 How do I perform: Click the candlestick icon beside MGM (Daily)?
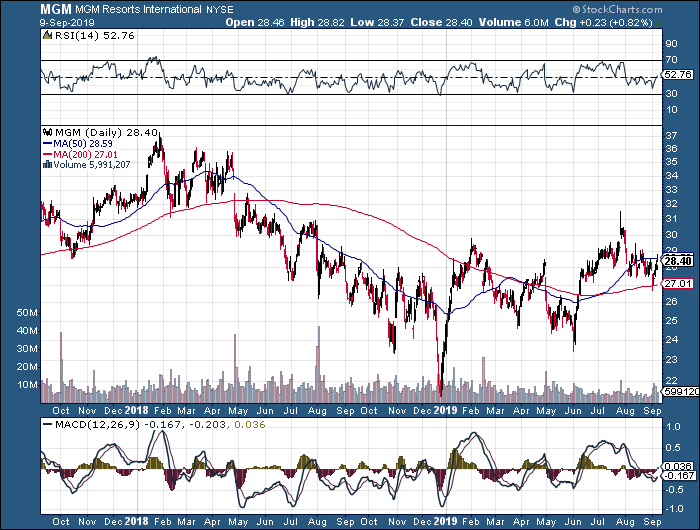[47, 132]
